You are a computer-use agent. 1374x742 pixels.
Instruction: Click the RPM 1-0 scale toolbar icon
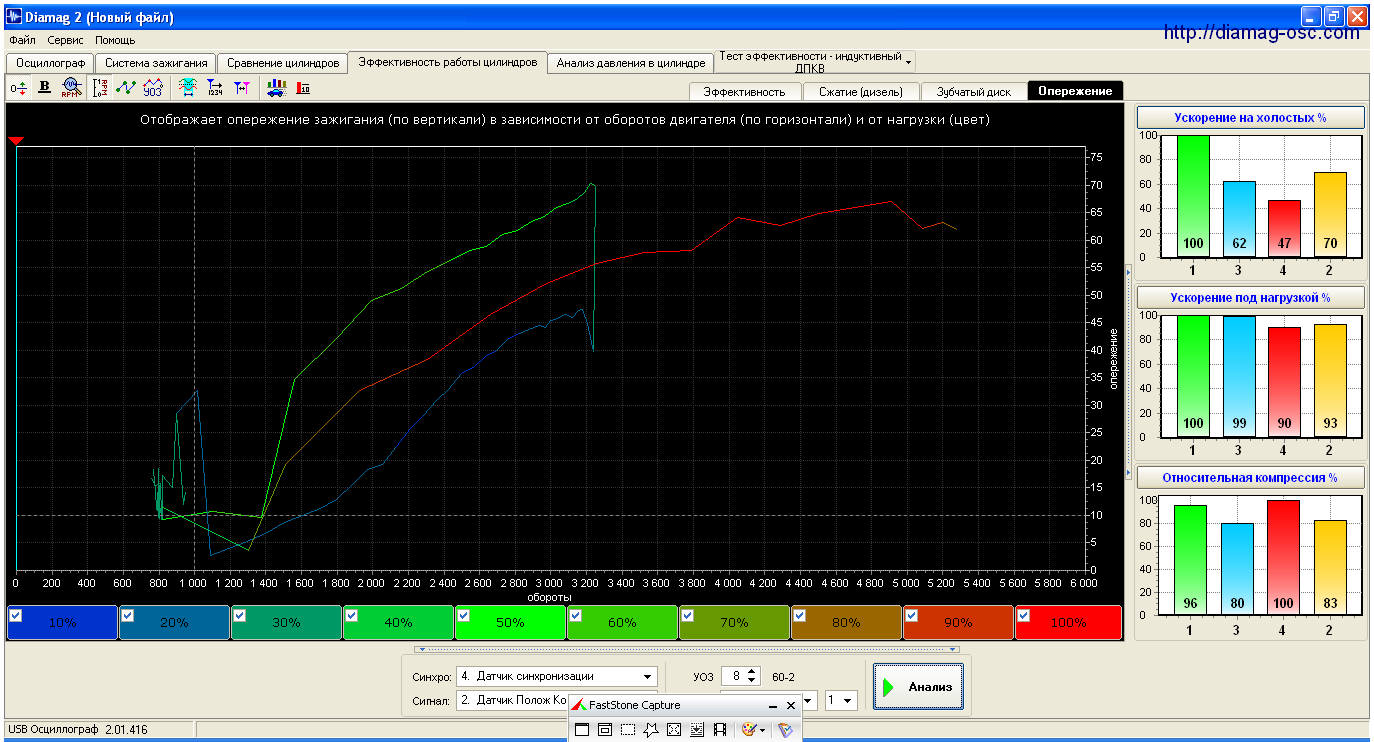click(101, 88)
